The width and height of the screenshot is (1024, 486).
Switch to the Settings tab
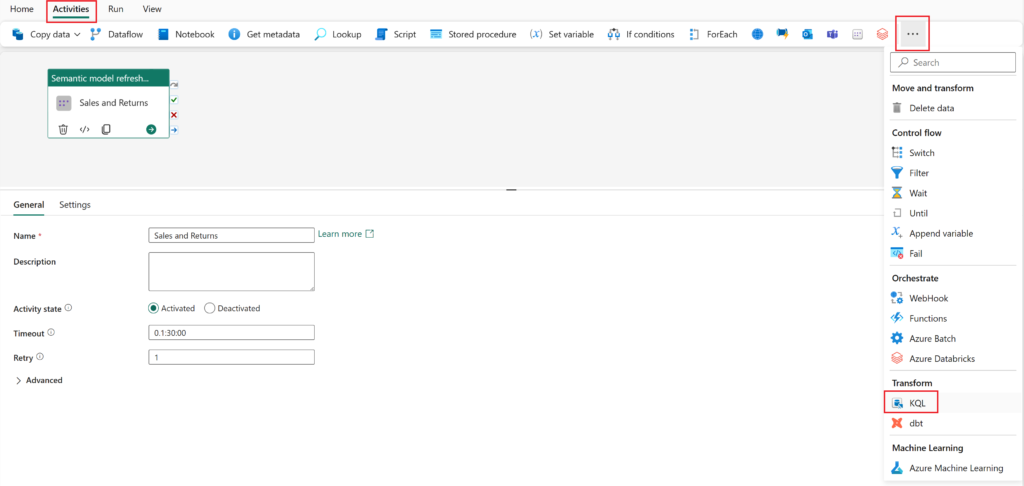click(75, 205)
